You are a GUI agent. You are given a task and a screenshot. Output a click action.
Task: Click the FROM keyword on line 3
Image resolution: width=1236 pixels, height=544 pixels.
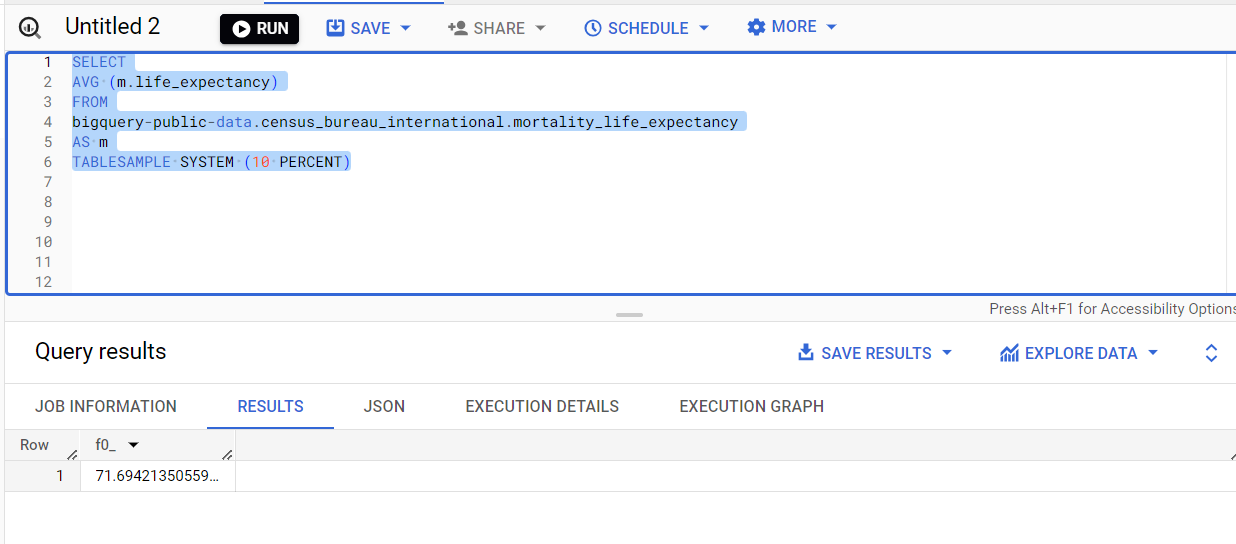[x=90, y=102]
